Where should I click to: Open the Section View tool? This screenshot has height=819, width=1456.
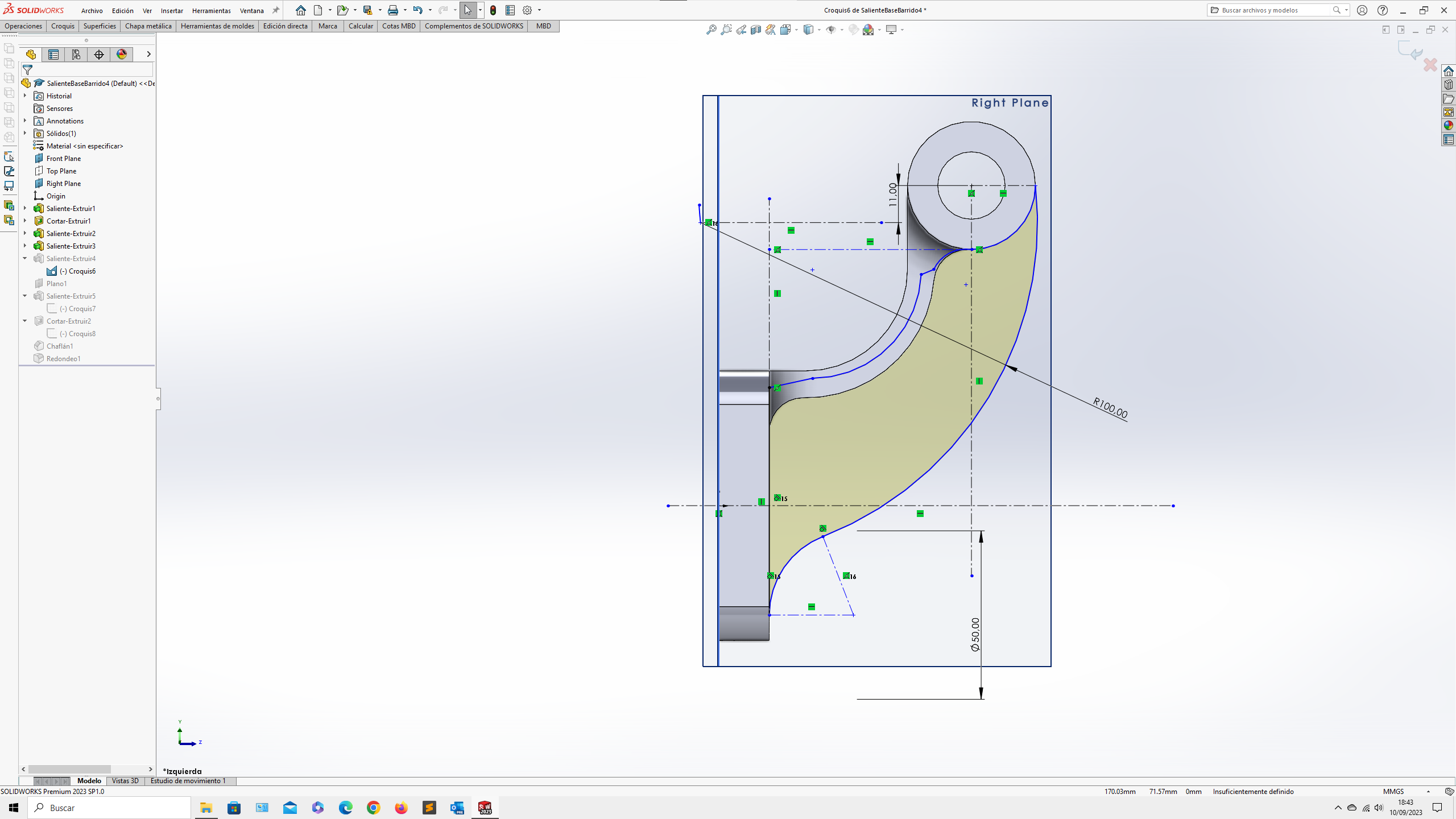tap(755, 30)
